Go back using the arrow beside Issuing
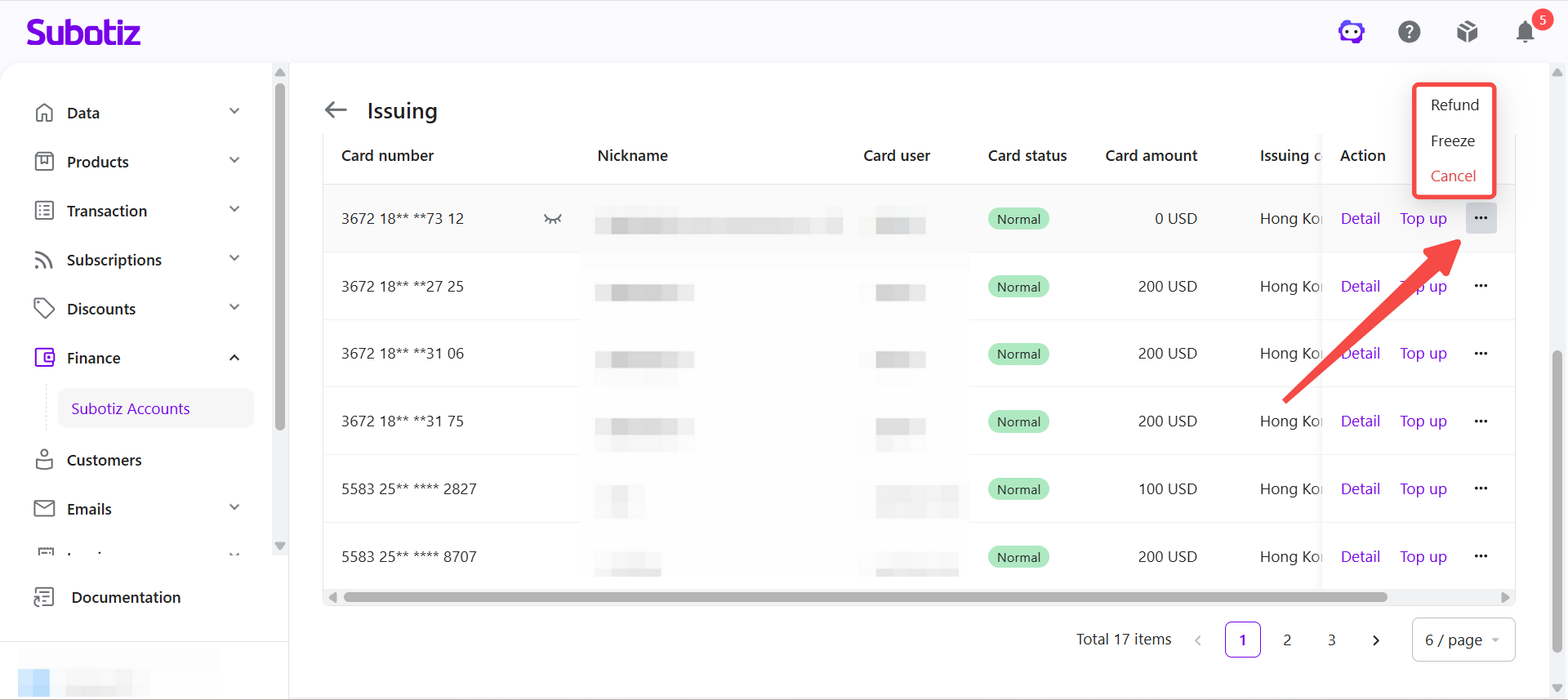The image size is (1568, 700). point(336,109)
